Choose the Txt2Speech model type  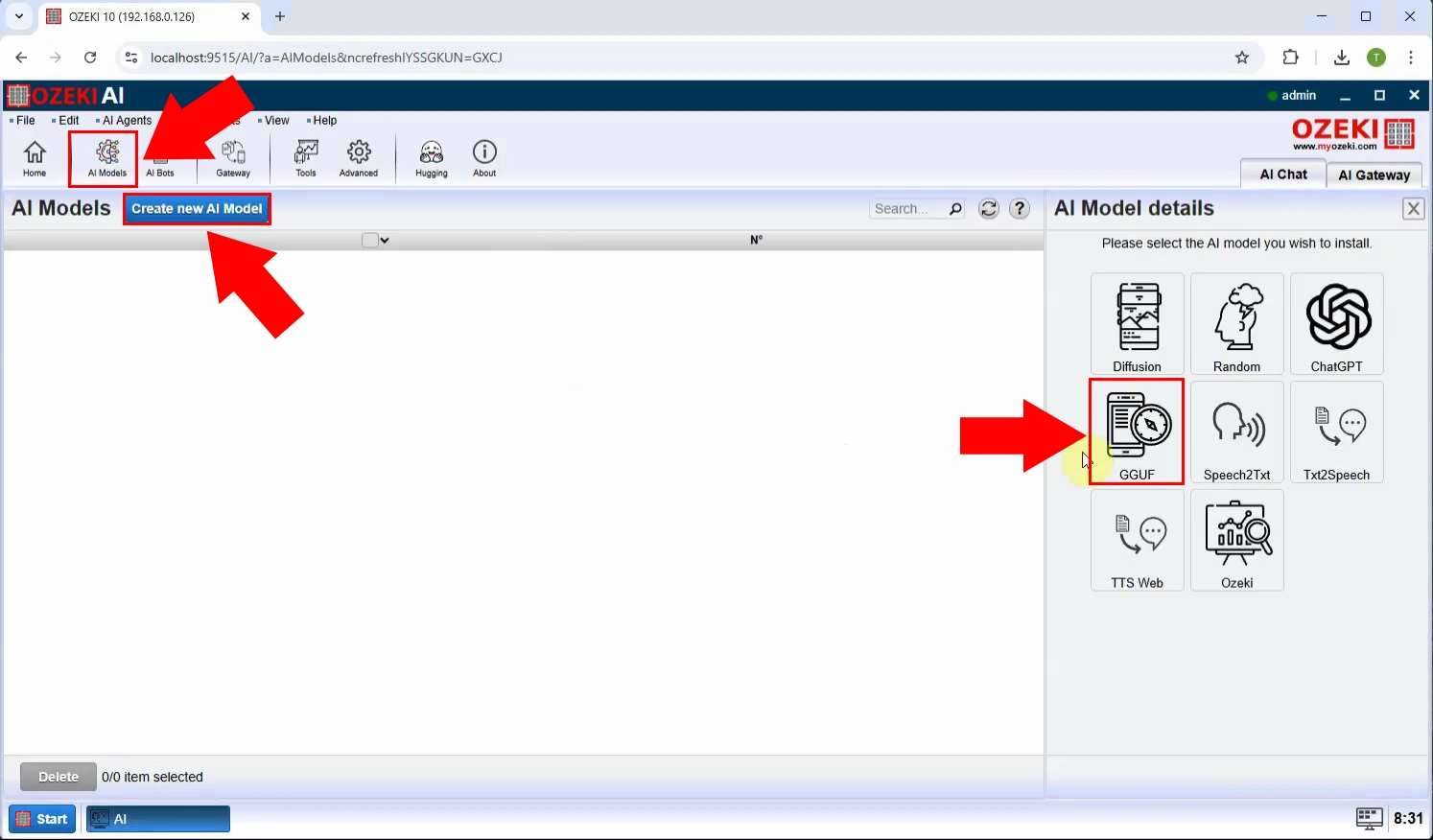[x=1336, y=432]
